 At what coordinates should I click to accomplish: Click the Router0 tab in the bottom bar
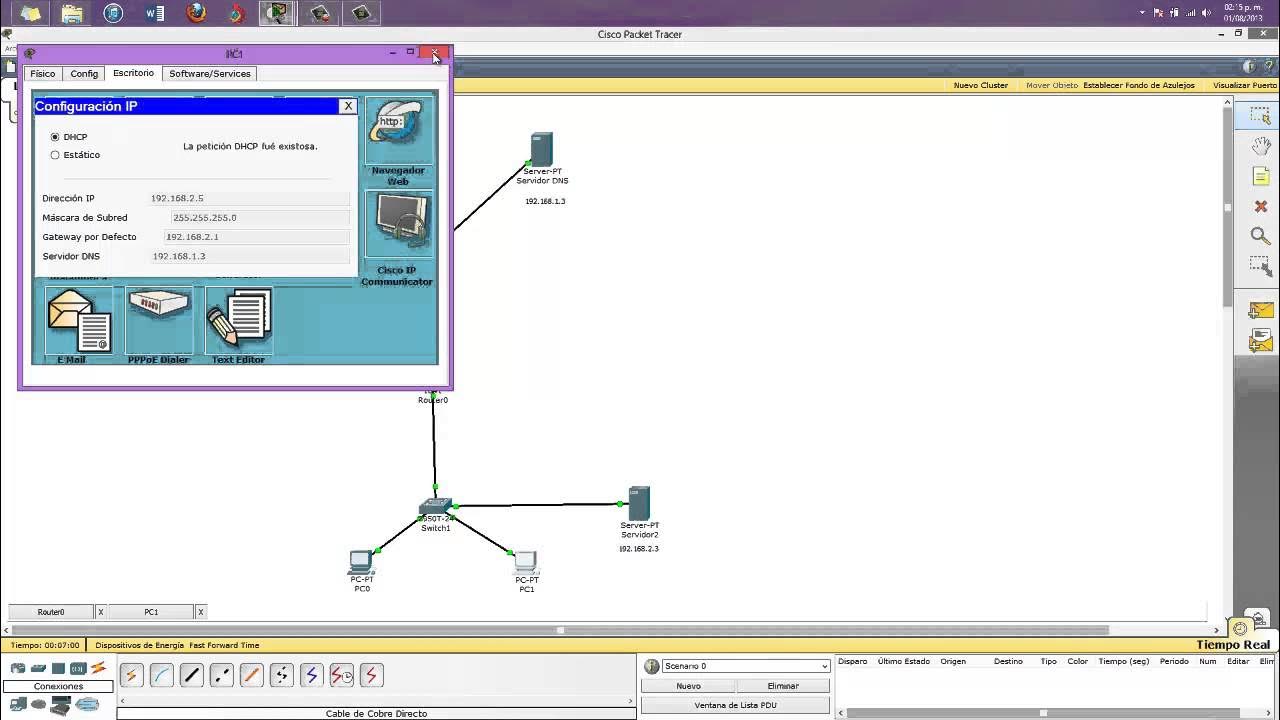point(51,612)
